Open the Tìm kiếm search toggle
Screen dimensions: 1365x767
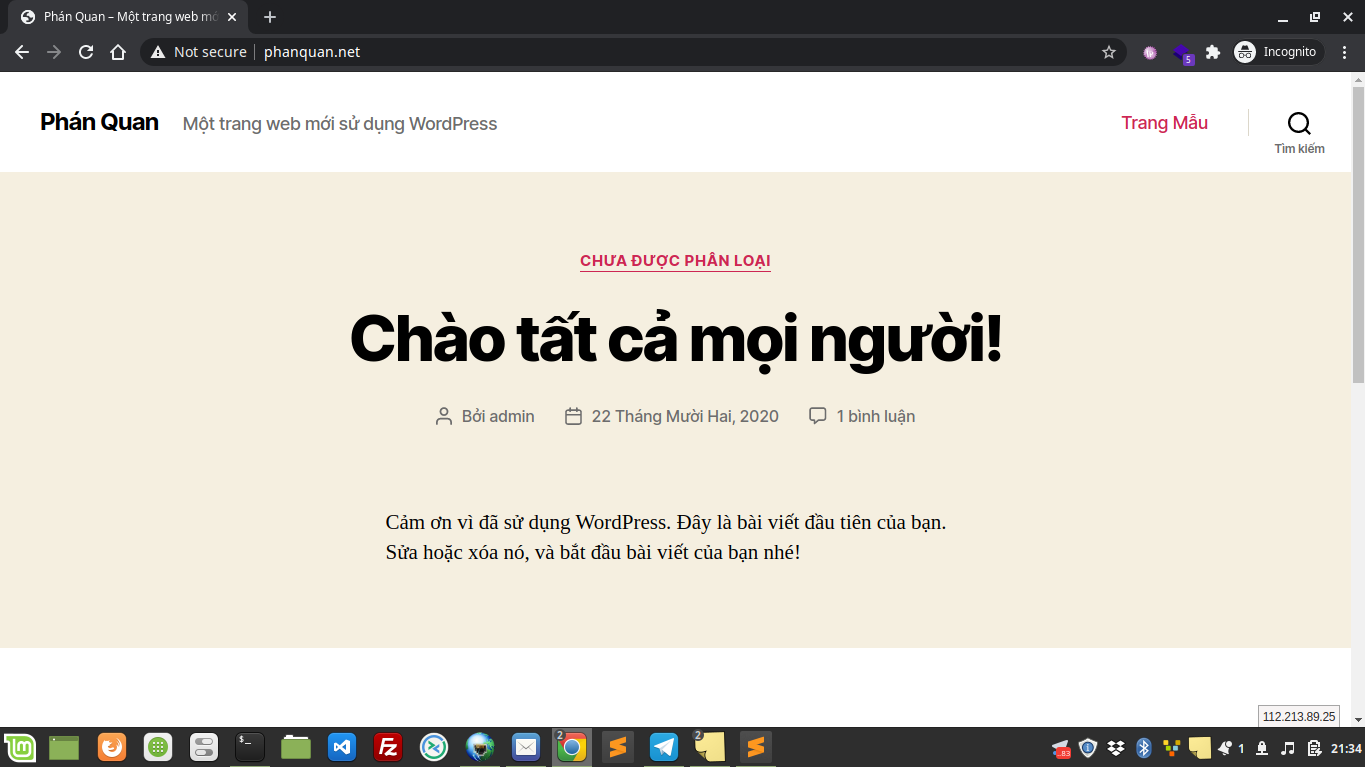click(x=1299, y=132)
